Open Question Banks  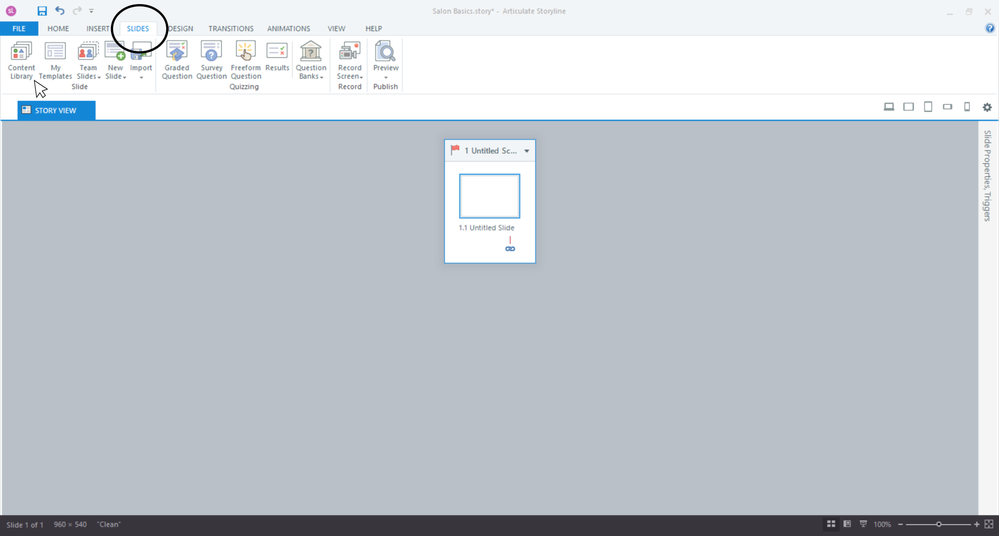tap(311, 61)
